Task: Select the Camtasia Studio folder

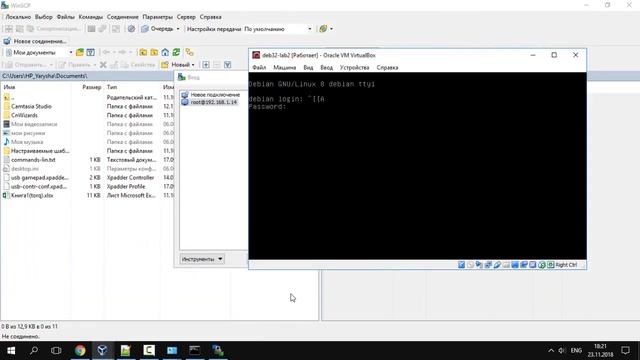Action: click(x=31, y=106)
